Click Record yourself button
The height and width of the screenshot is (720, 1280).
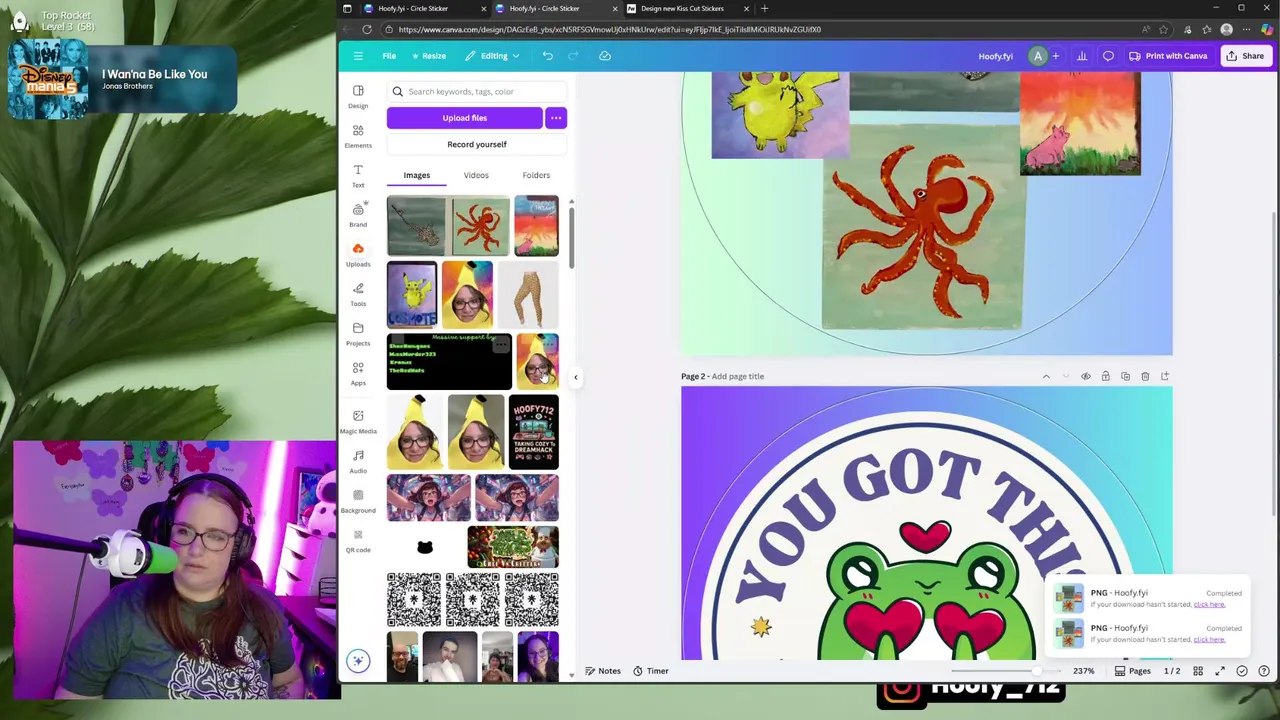[x=477, y=144]
